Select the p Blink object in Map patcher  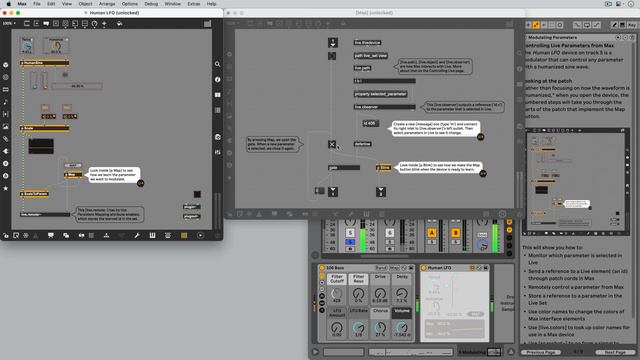click(383, 168)
